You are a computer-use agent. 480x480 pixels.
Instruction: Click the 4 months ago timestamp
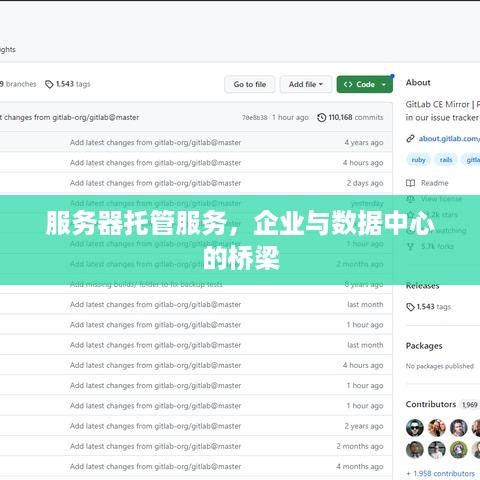click(360, 467)
